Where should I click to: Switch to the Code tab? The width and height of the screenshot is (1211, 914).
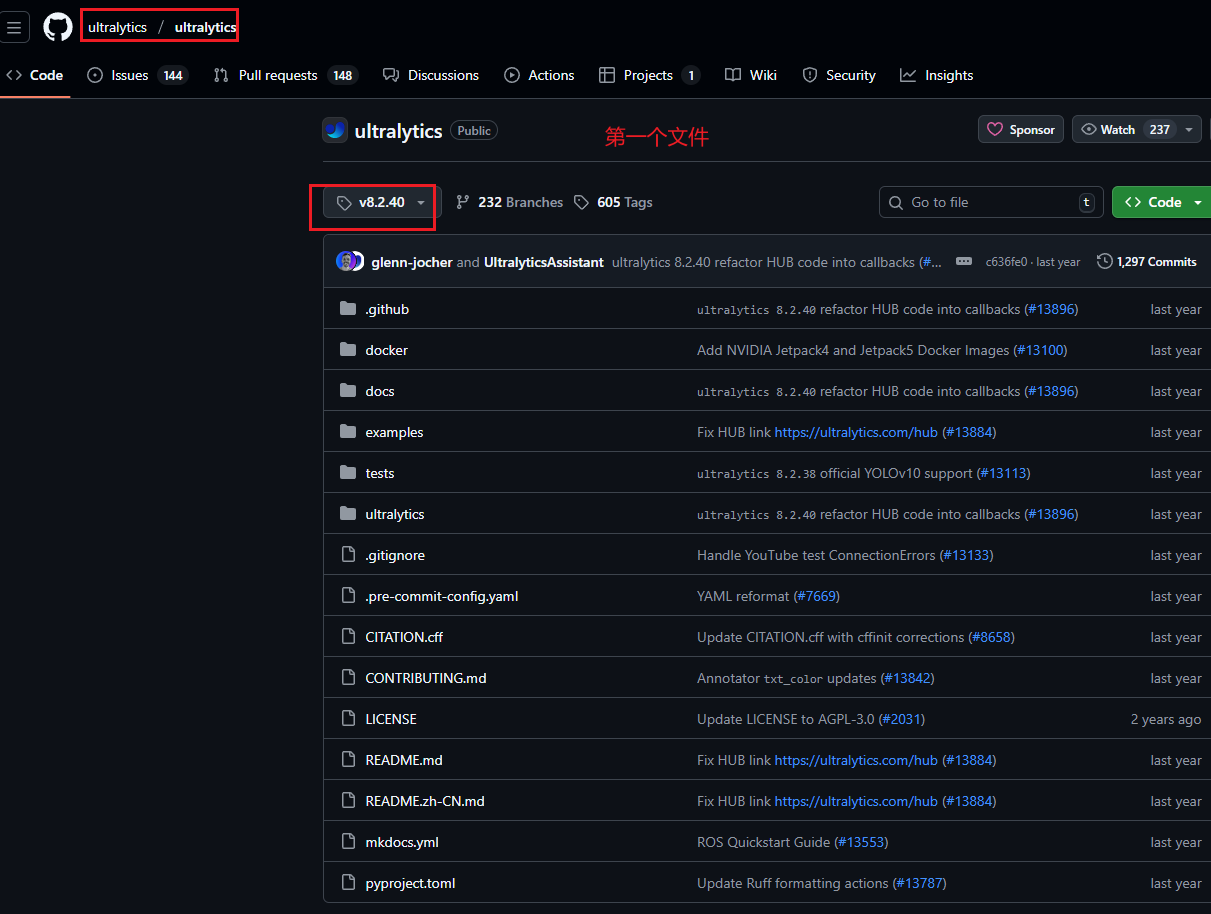tap(35, 75)
